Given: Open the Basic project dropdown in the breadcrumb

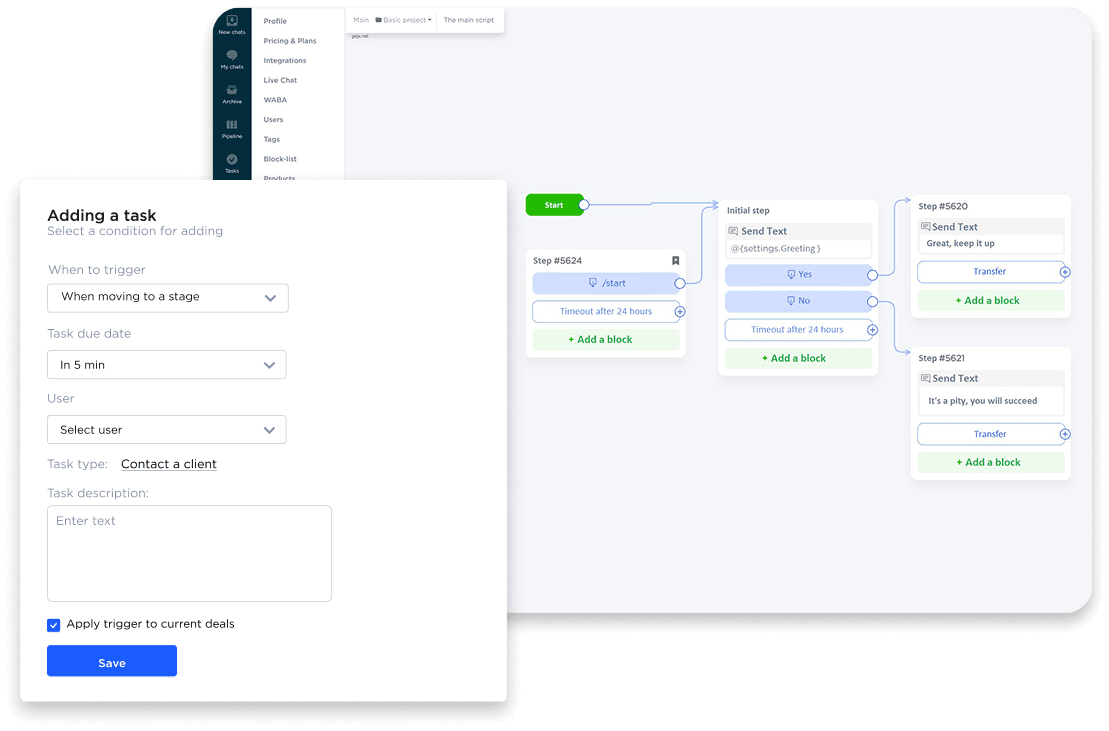Looking at the screenshot, I should [x=403, y=20].
